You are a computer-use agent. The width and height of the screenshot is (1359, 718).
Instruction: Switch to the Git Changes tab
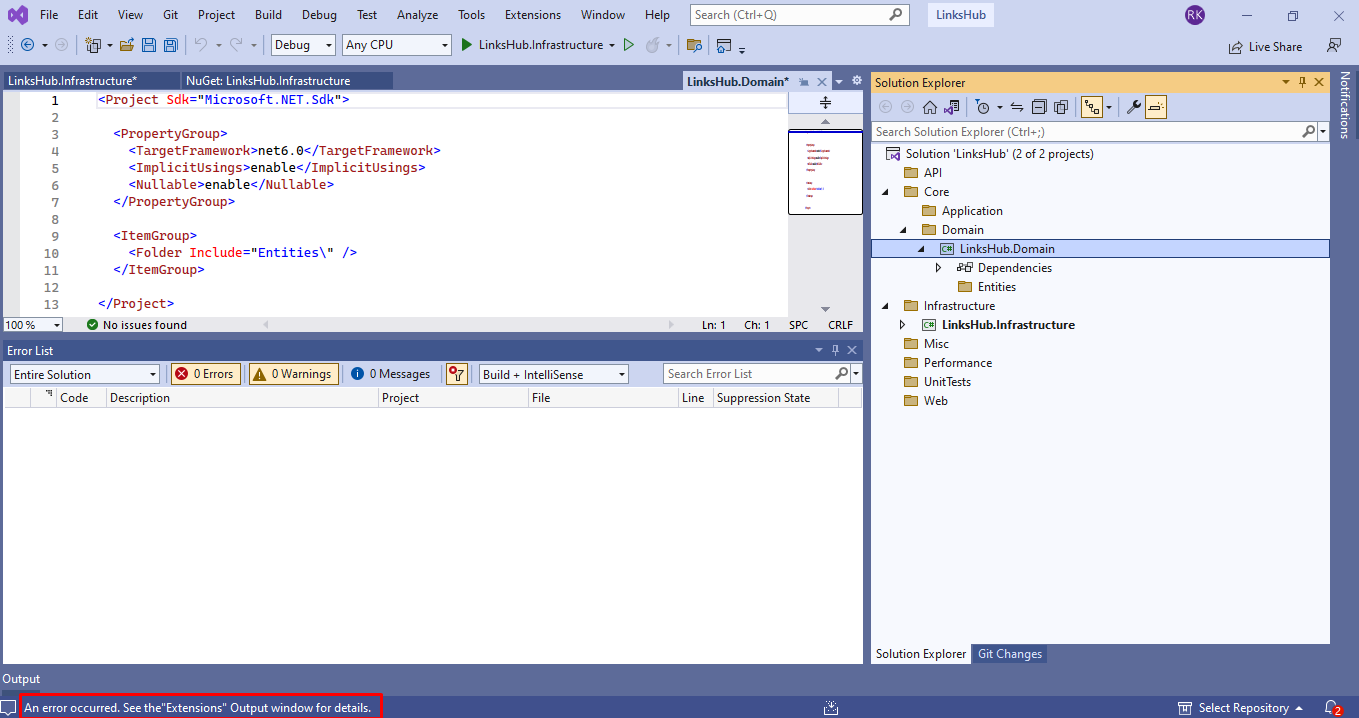coord(1009,653)
